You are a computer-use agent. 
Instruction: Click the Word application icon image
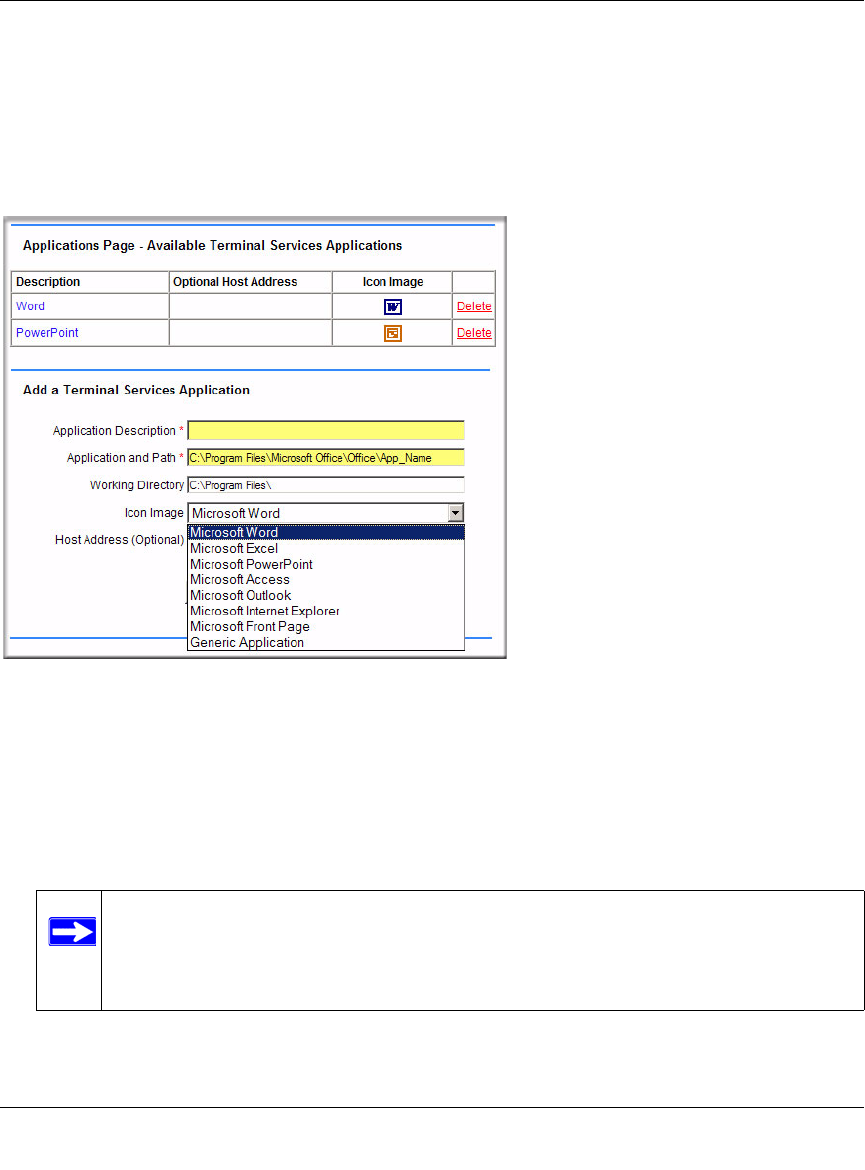coord(393,307)
